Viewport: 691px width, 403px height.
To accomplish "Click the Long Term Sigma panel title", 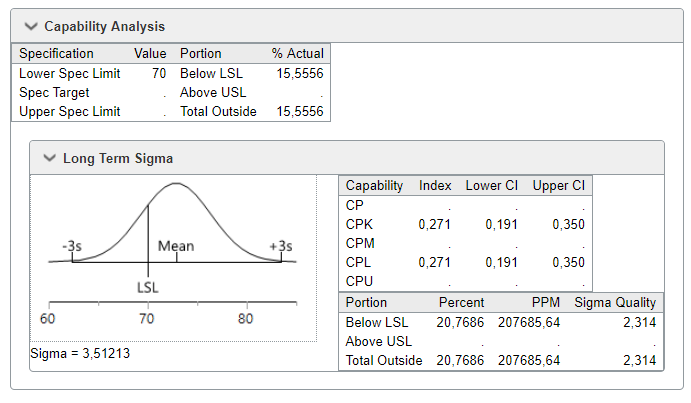I will (117, 158).
